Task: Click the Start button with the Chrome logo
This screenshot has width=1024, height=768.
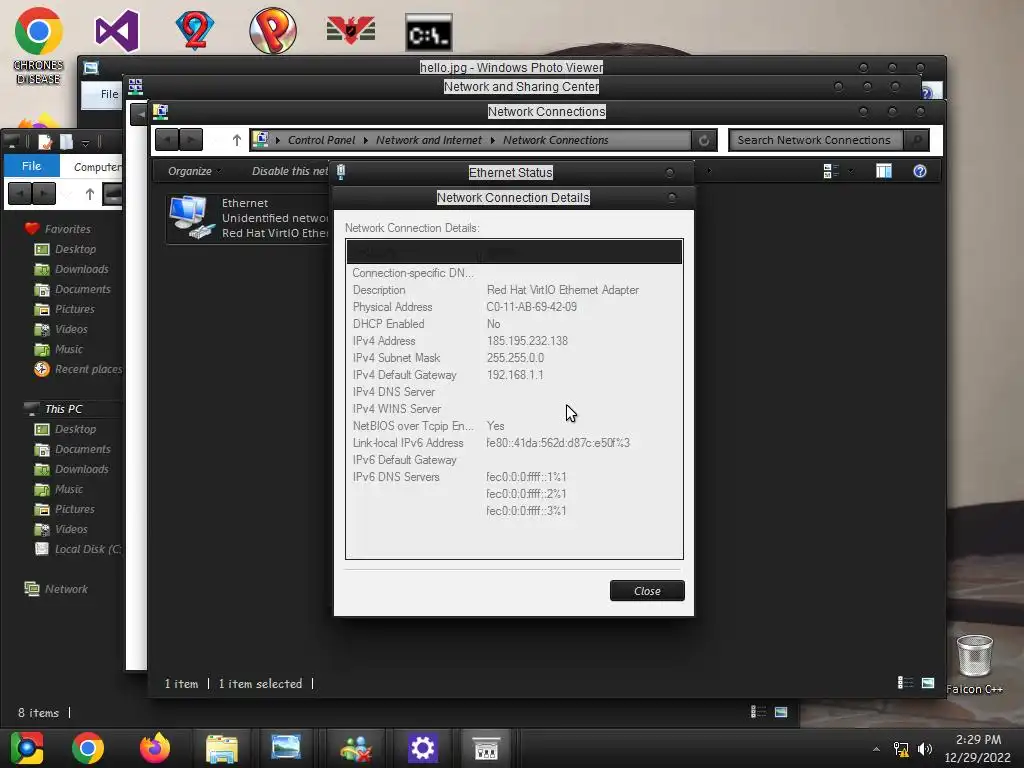Action: click(27, 748)
